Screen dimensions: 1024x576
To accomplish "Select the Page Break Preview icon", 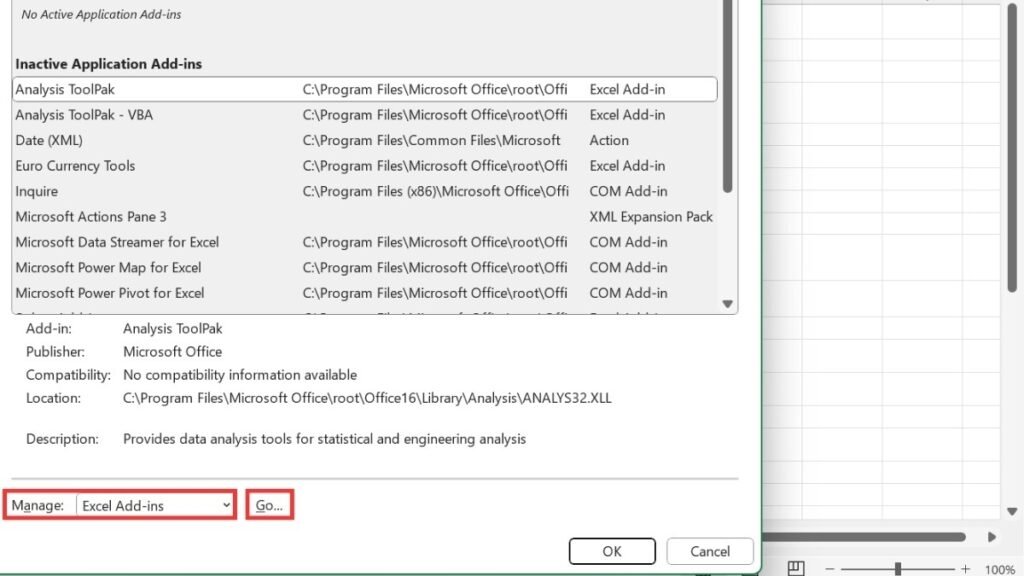I will [795, 566].
